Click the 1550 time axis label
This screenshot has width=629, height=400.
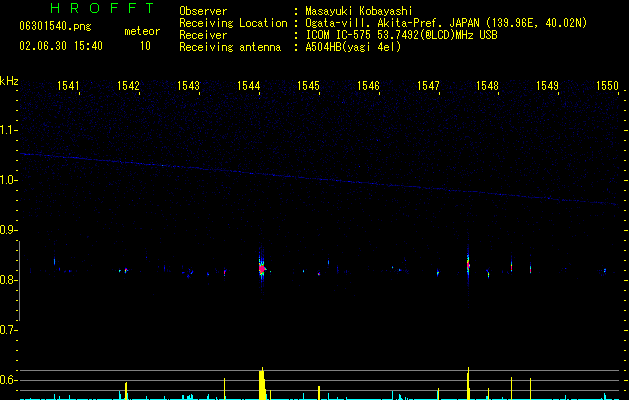coord(607,86)
